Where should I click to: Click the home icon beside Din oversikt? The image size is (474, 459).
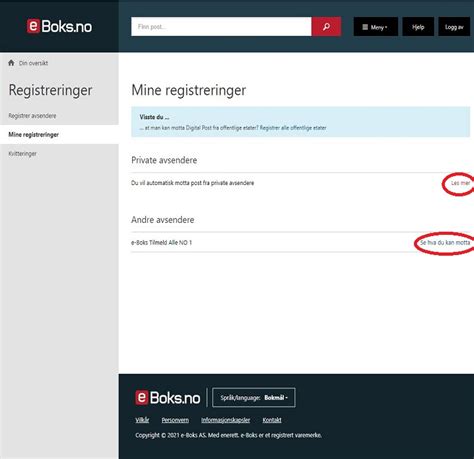click(x=11, y=63)
